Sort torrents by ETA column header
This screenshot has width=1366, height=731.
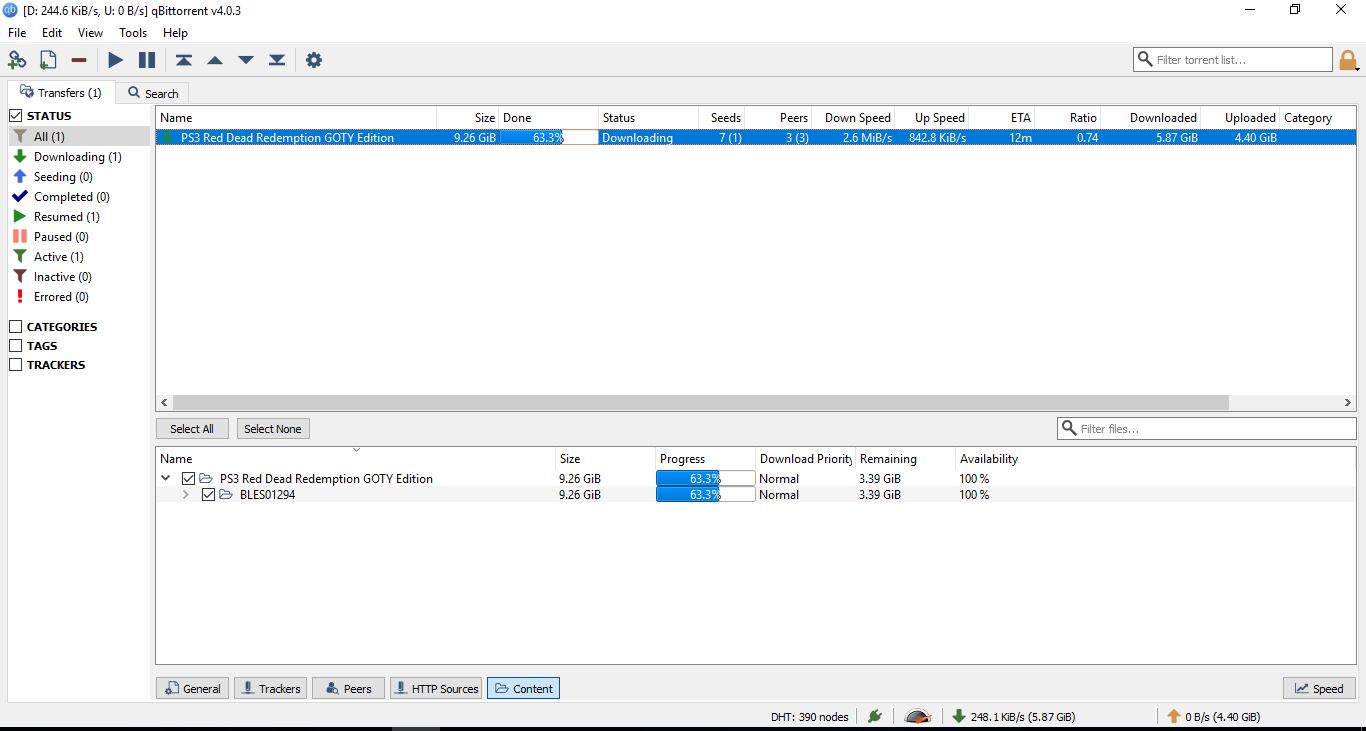point(1003,118)
